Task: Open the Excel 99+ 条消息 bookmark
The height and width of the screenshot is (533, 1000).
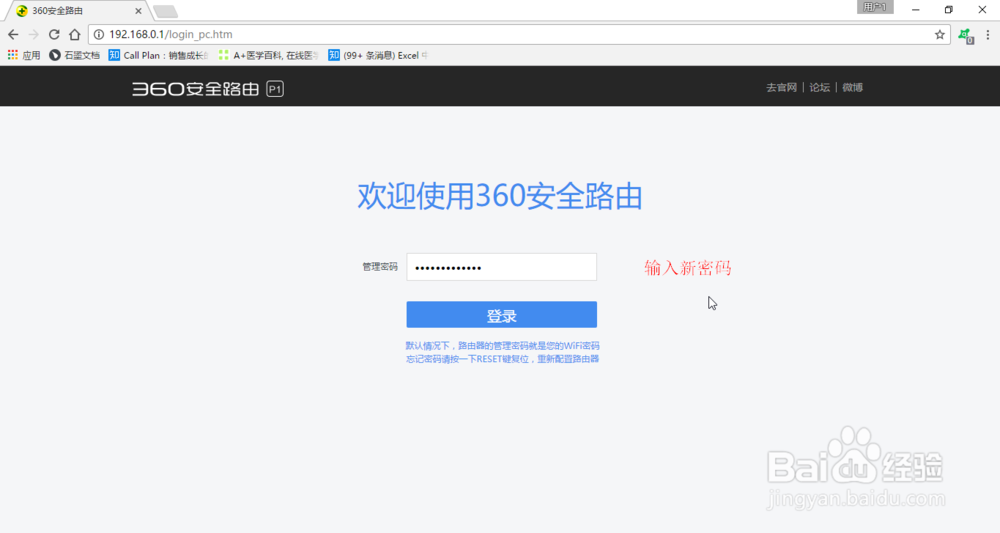Action: (378, 55)
